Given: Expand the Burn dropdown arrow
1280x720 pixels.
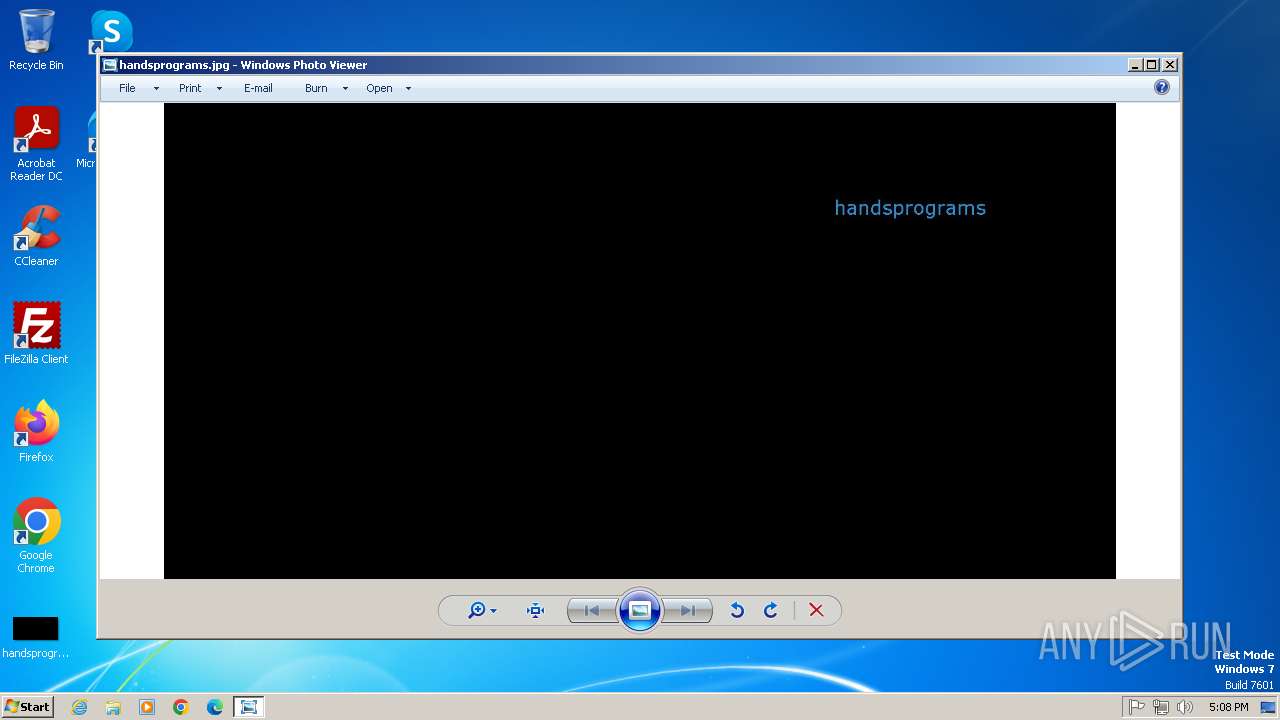Looking at the screenshot, I should 345,89.
